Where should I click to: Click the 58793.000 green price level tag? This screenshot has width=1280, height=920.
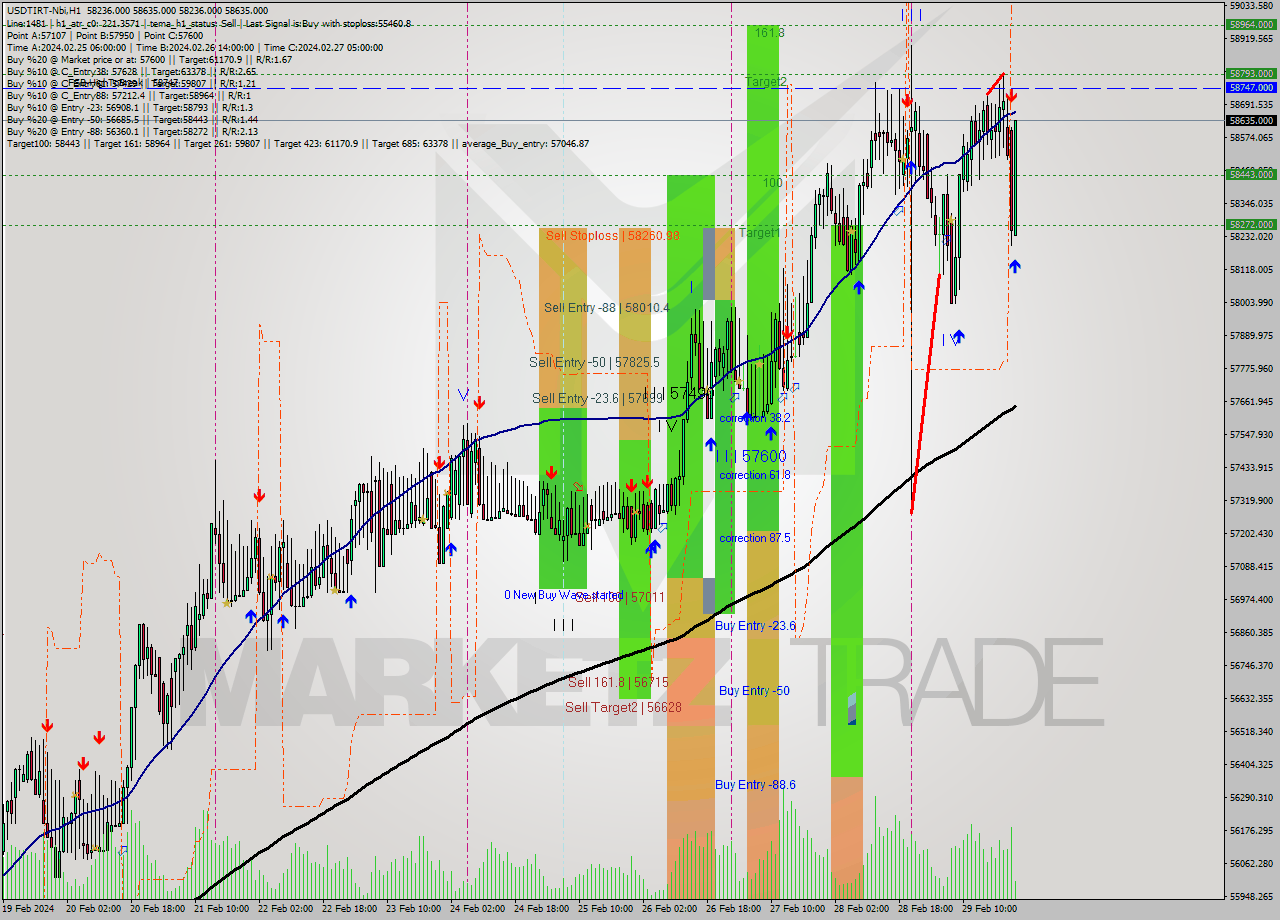point(1251,73)
